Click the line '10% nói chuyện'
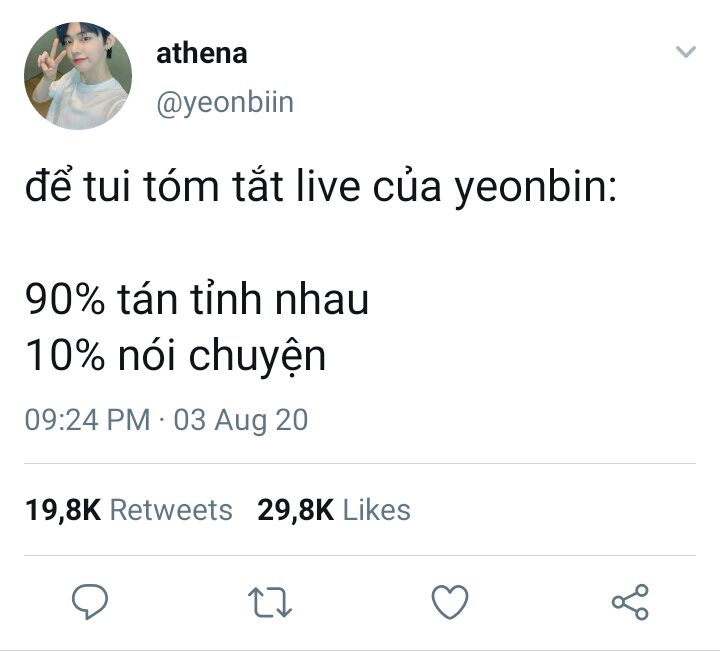 [x=175, y=356]
